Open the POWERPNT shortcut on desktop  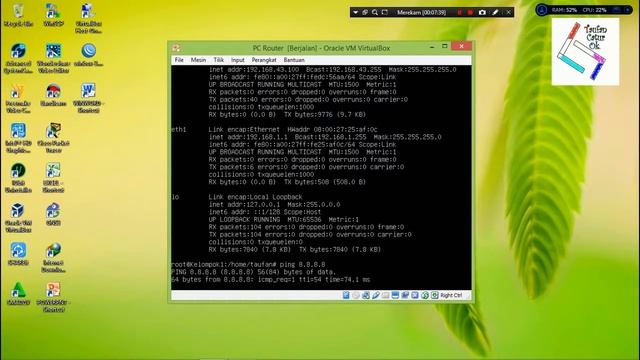click(53, 298)
